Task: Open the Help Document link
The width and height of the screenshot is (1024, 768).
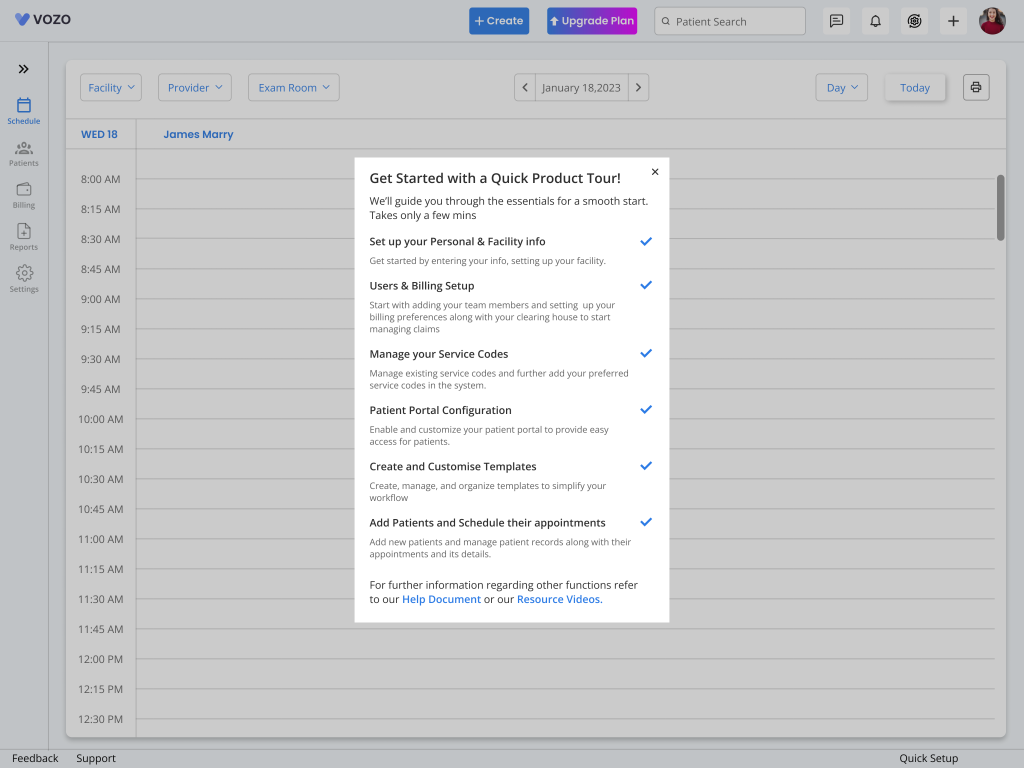Action: pos(441,600)
